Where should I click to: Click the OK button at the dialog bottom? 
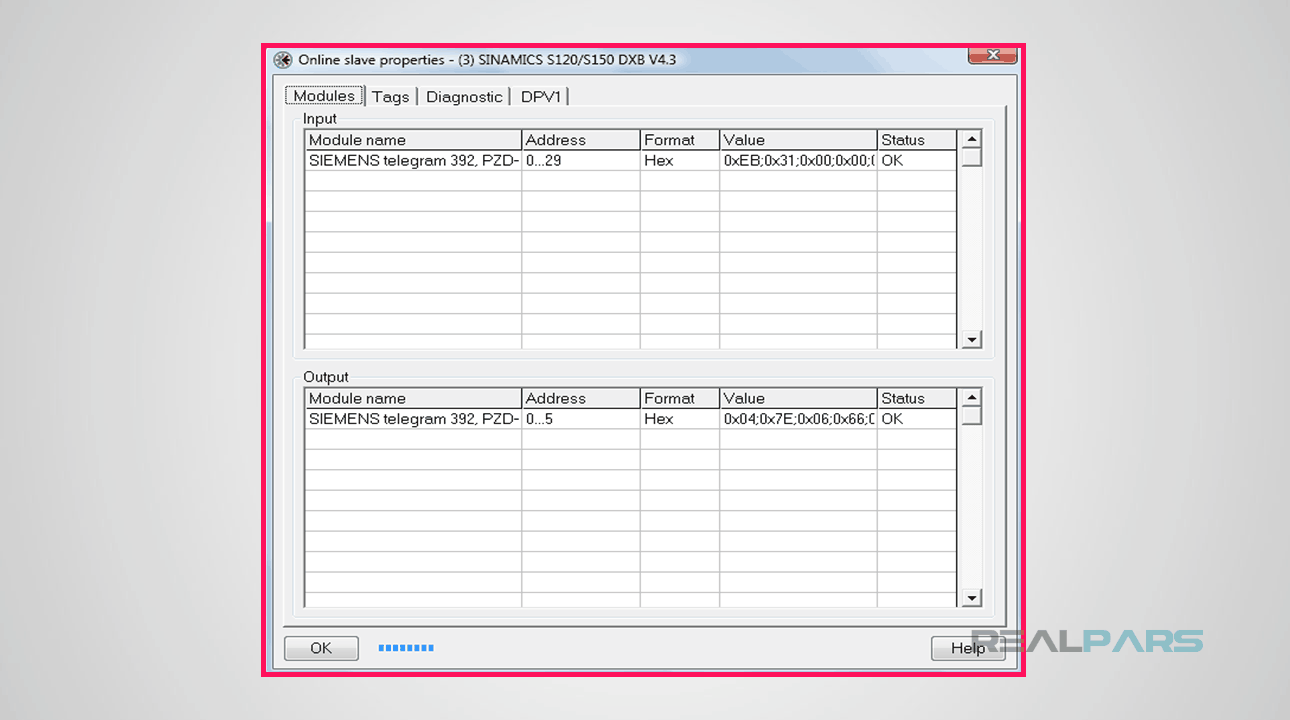[x=321, y=648]
